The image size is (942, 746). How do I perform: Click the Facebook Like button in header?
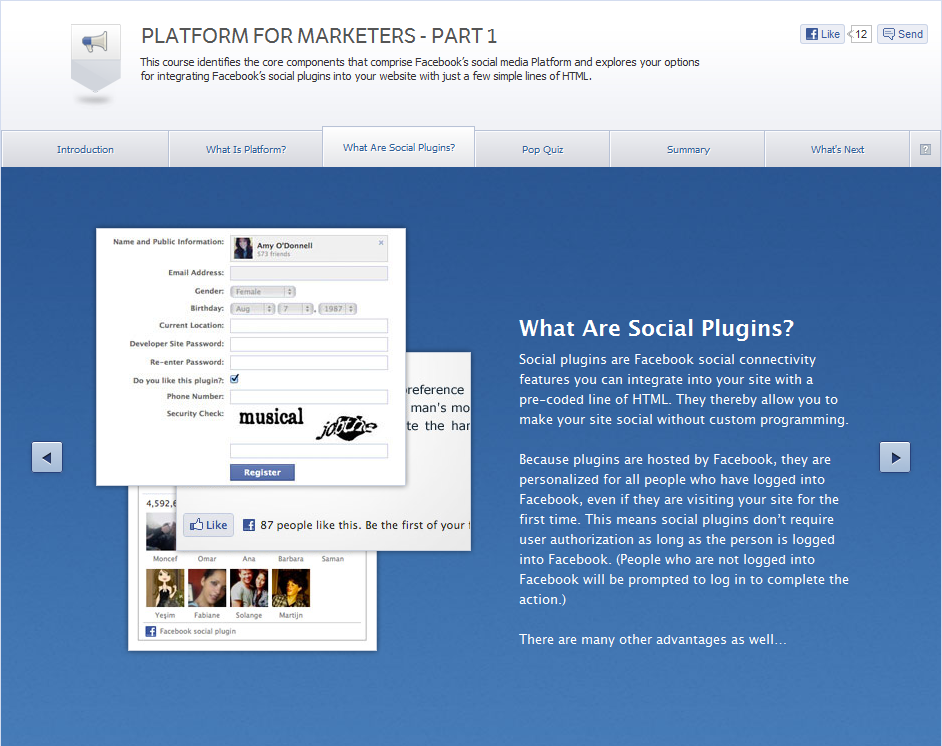822,34
